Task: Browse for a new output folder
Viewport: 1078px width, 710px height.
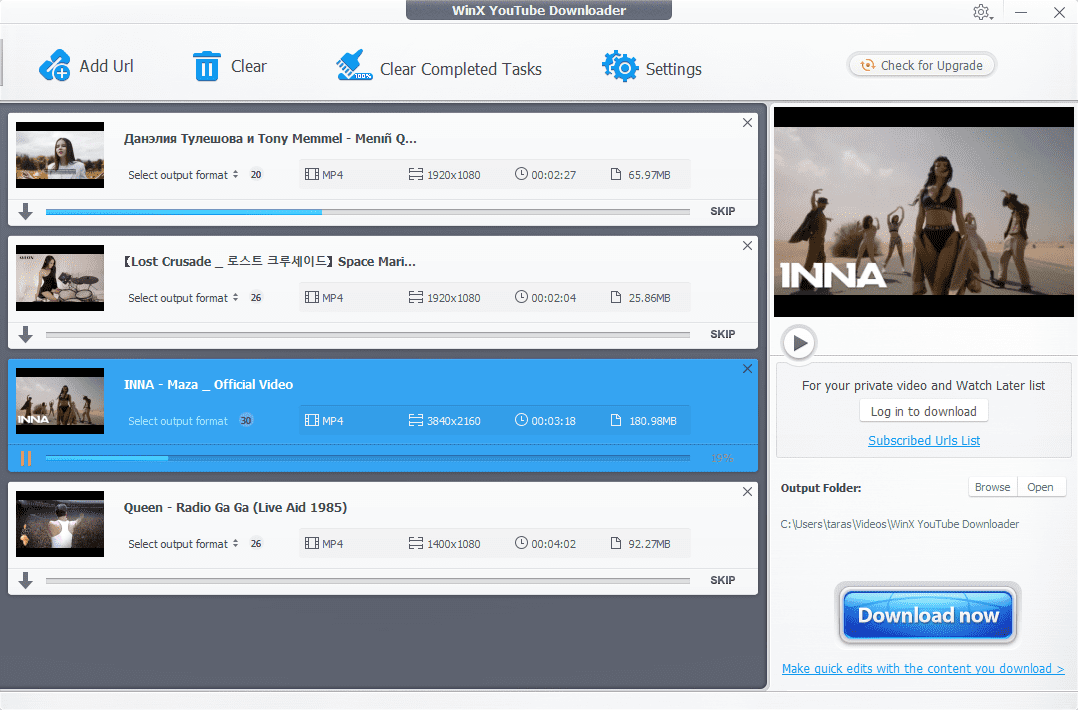Action: pos(993,487)
